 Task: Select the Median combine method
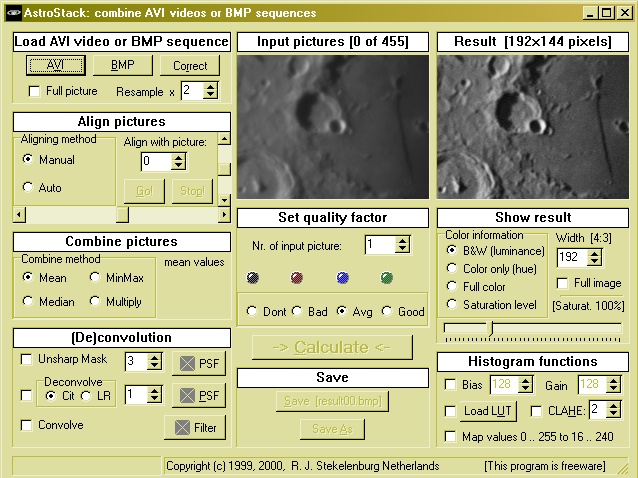click(x=28, y=302)
